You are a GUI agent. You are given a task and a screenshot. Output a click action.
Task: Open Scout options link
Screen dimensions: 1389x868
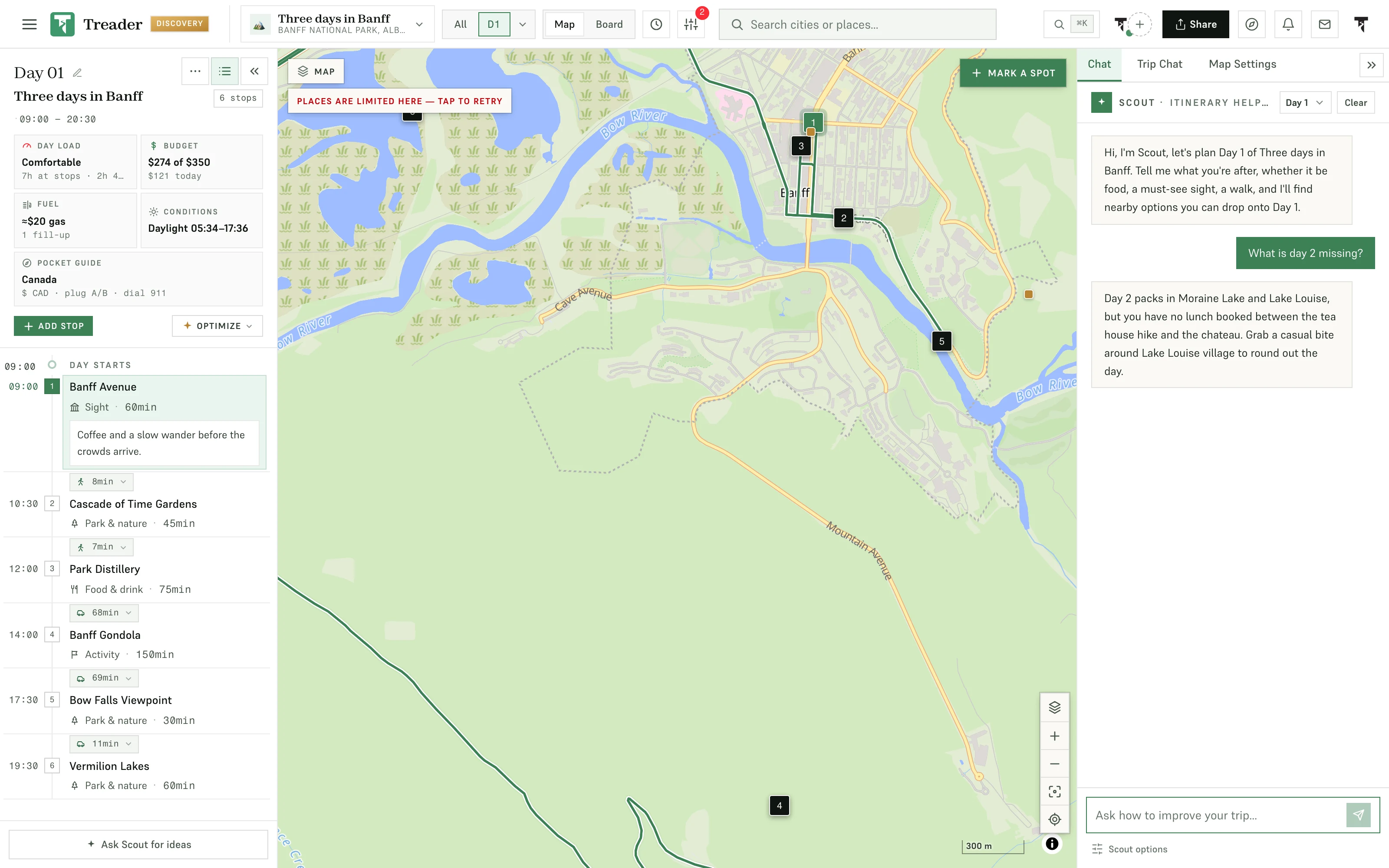click(x=1129, y=849)
